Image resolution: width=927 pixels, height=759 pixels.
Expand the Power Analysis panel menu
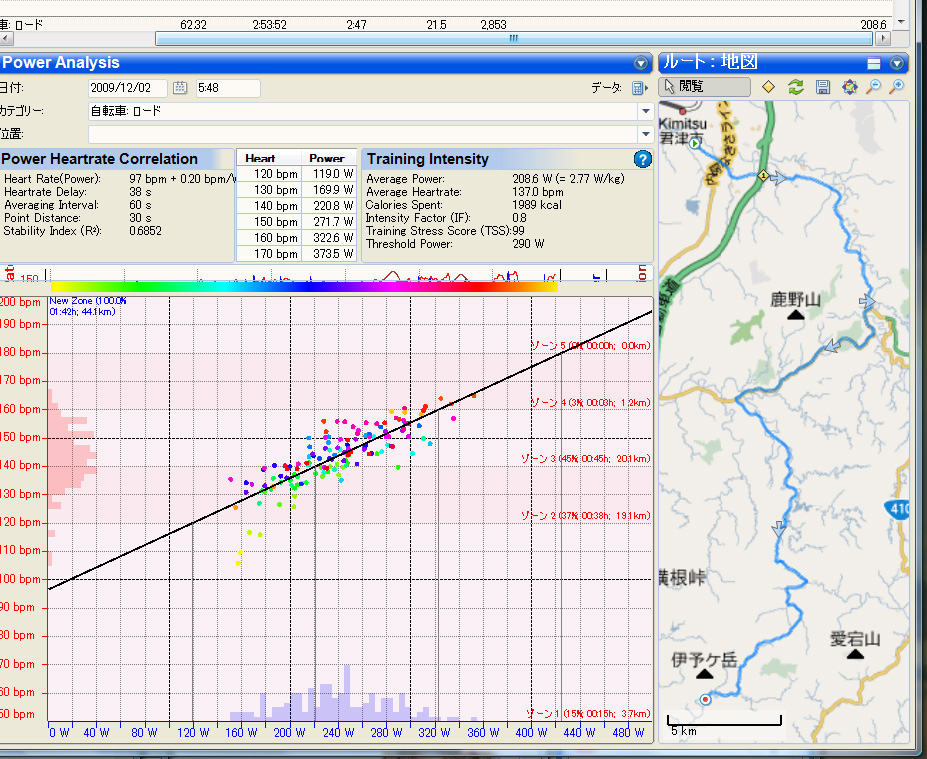641,63
